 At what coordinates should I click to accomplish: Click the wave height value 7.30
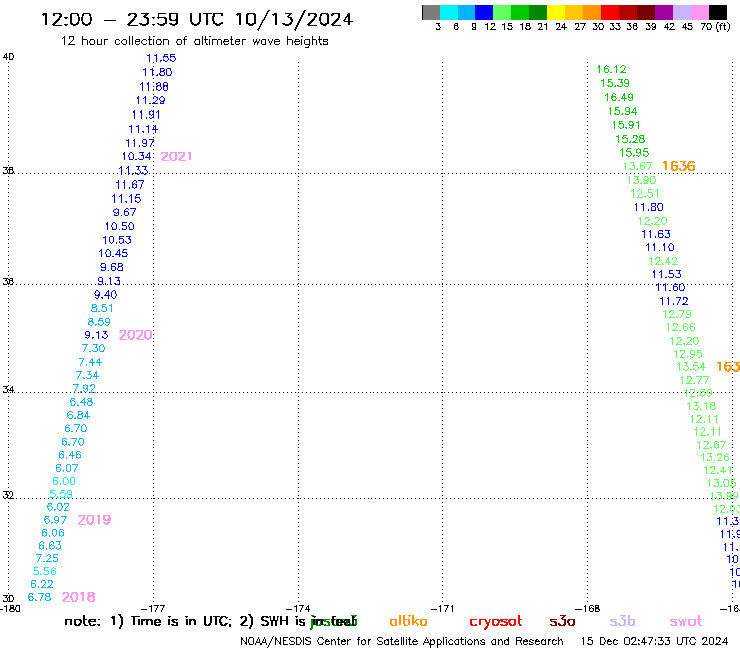pos(93,348)
